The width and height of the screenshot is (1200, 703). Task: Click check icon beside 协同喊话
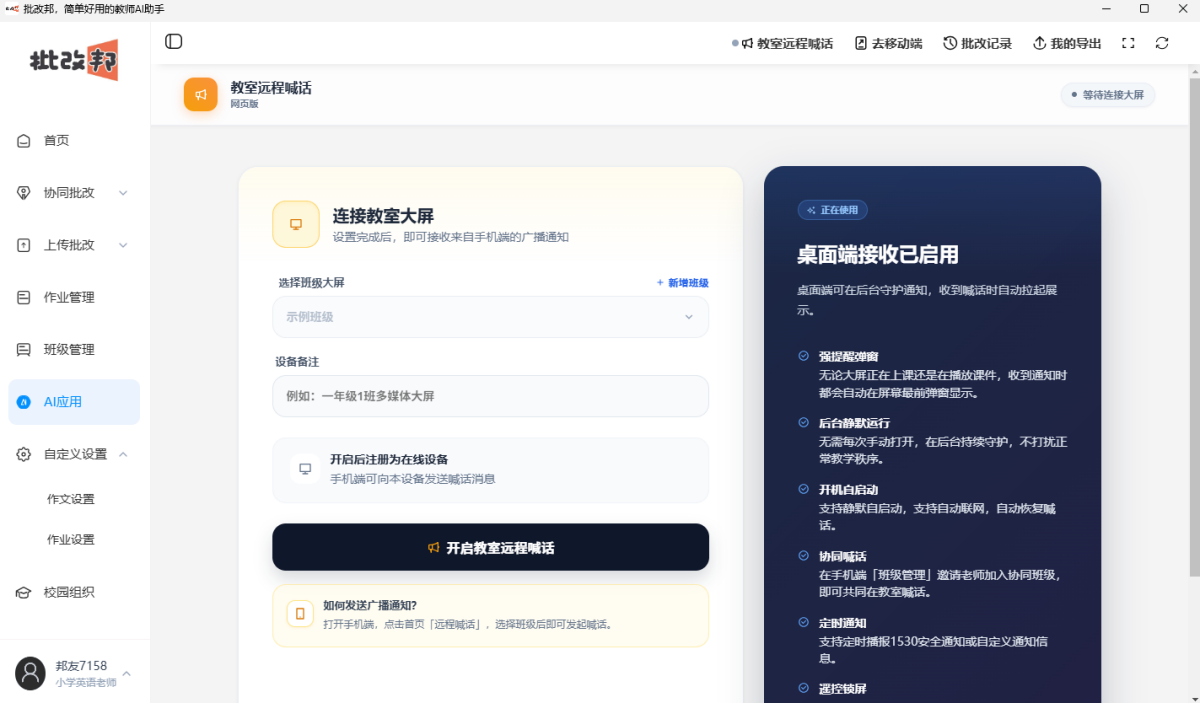click(x=803, y=556)
